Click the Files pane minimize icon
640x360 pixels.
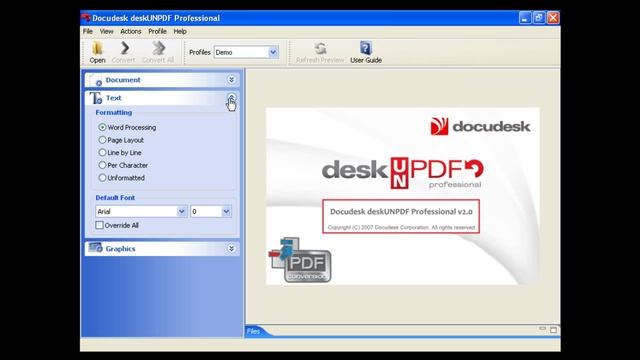tap(542, 329)
